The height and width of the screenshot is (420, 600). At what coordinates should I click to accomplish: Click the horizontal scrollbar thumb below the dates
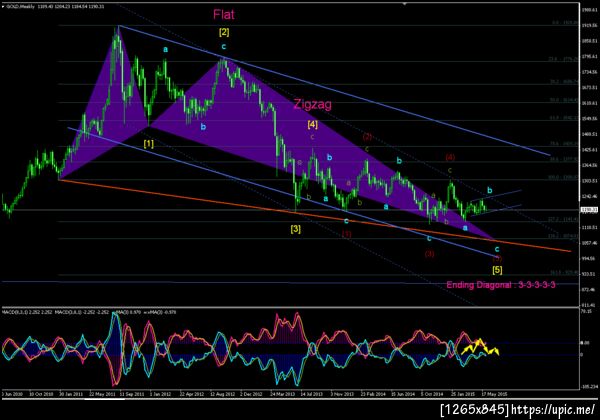(104, 399)
